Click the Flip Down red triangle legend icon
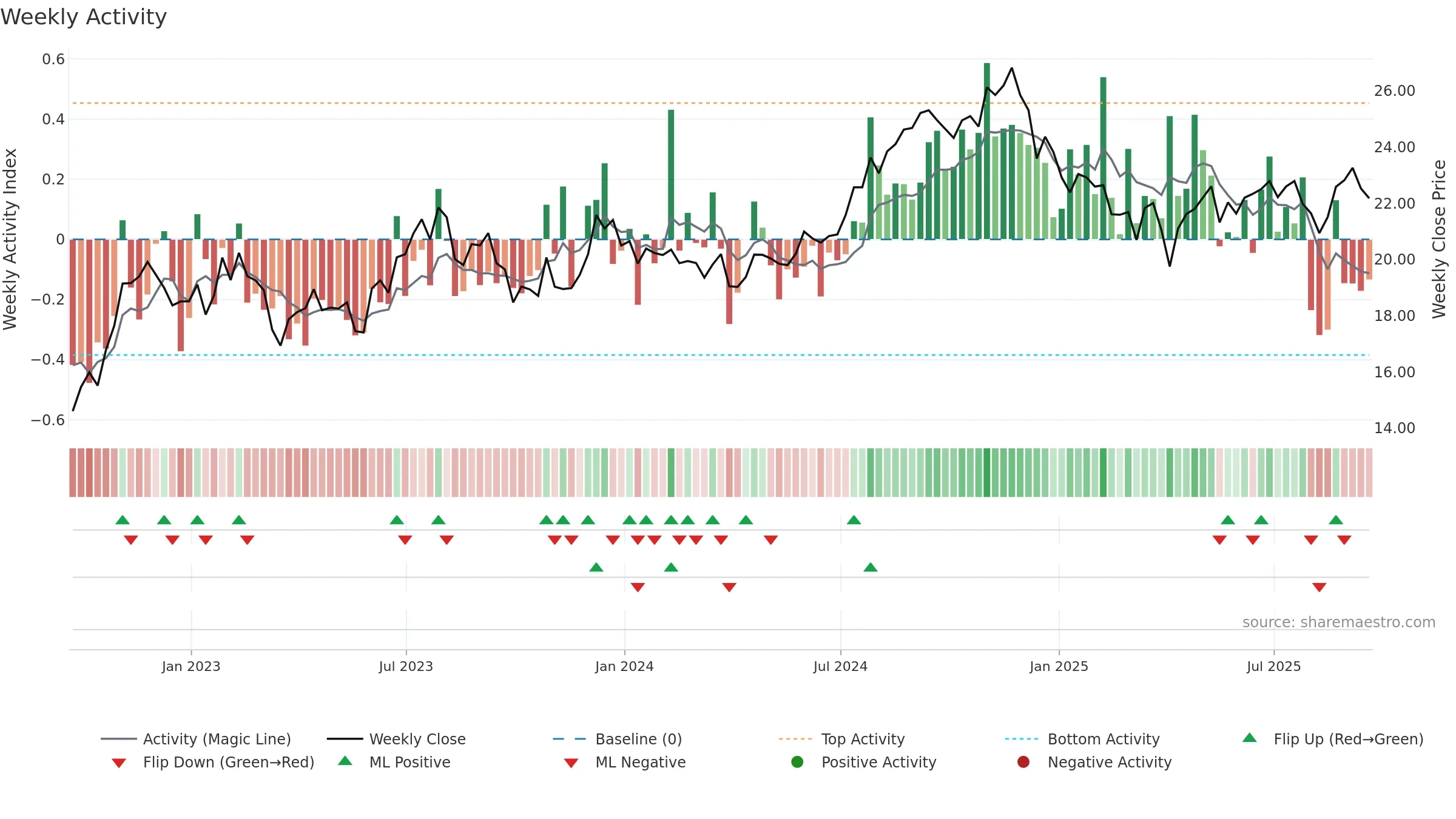The height and width of the screenshot is (819, 1456). [119, 763]
